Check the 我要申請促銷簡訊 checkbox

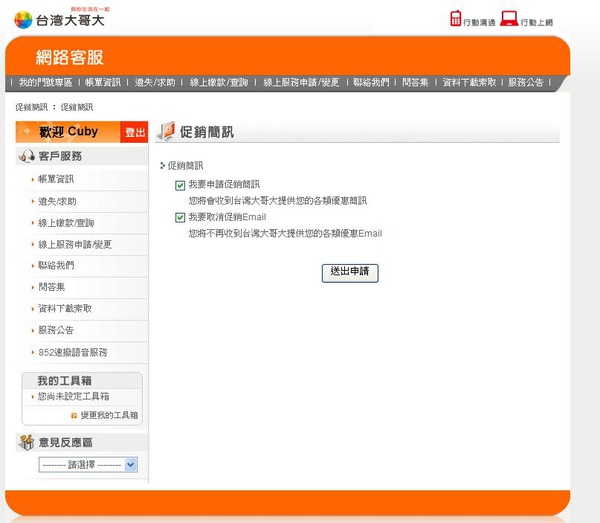click(x=180, y=186)
